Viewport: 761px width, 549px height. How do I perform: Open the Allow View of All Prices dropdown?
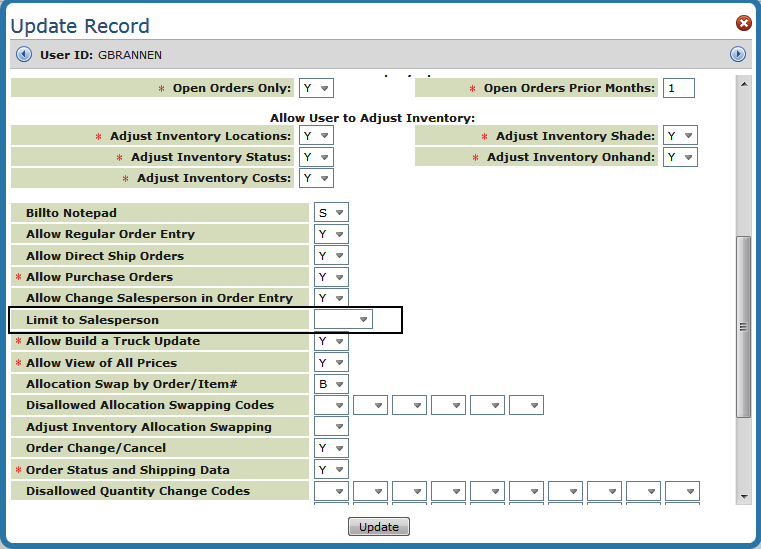[x=331, y=363]
